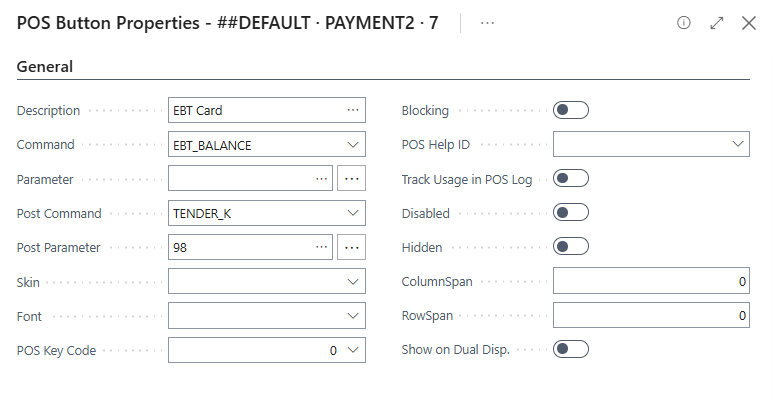Click the ColumnSpan input field
773x403 pixels.
[x=650, y=282]
